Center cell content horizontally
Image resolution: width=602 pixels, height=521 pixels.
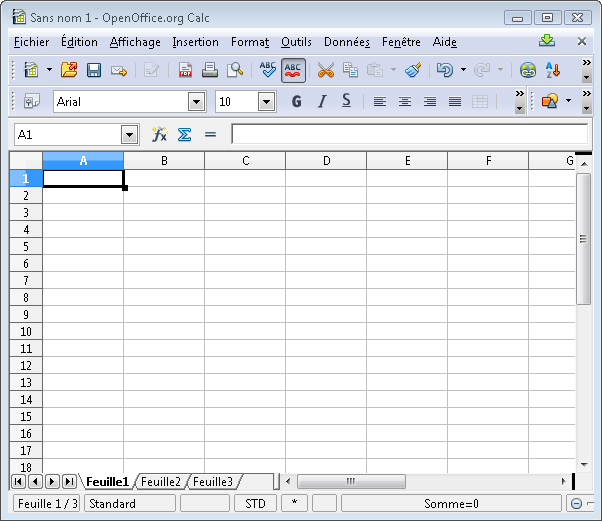(x=405, y=101)
